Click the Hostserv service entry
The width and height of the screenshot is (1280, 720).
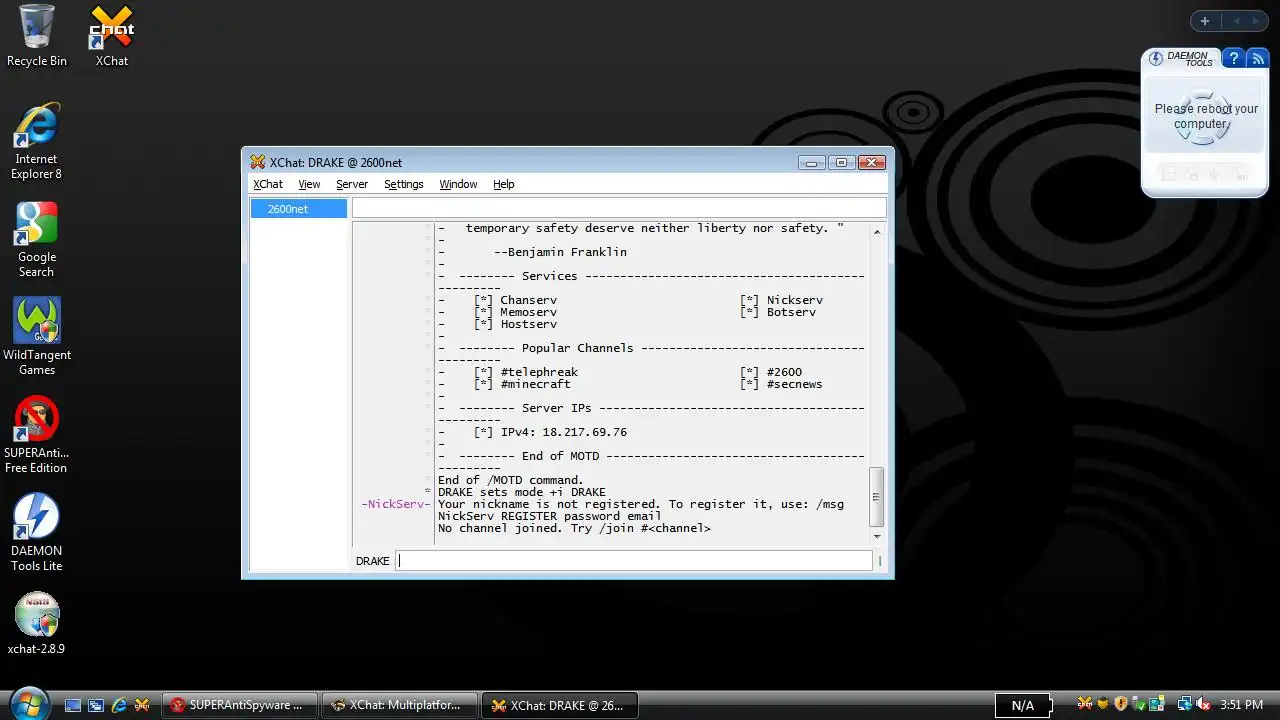coord(529,324)
